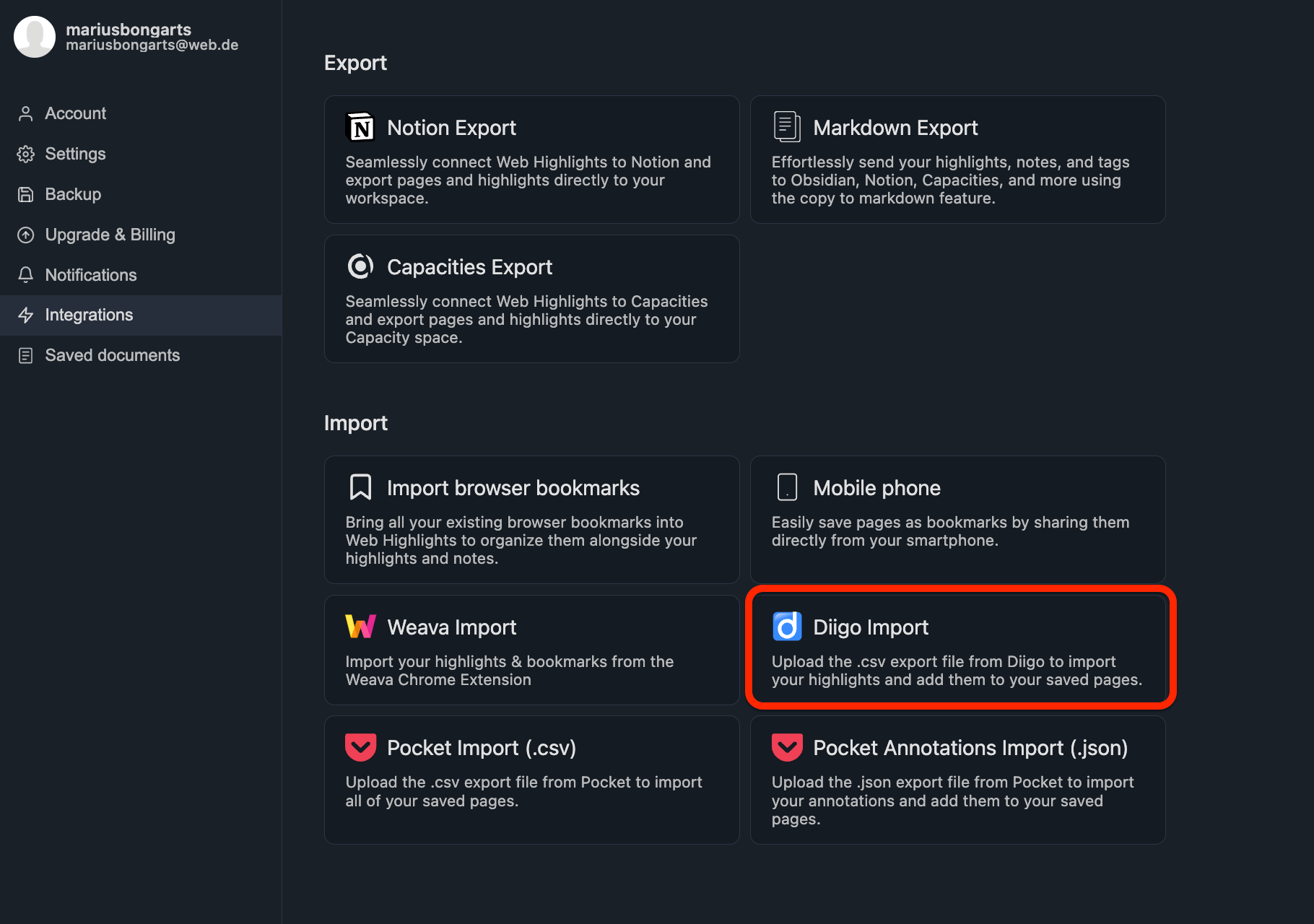Screen dimensions: 1314x924
Task: Open the Notion Export card
Action: click(531, 160)
